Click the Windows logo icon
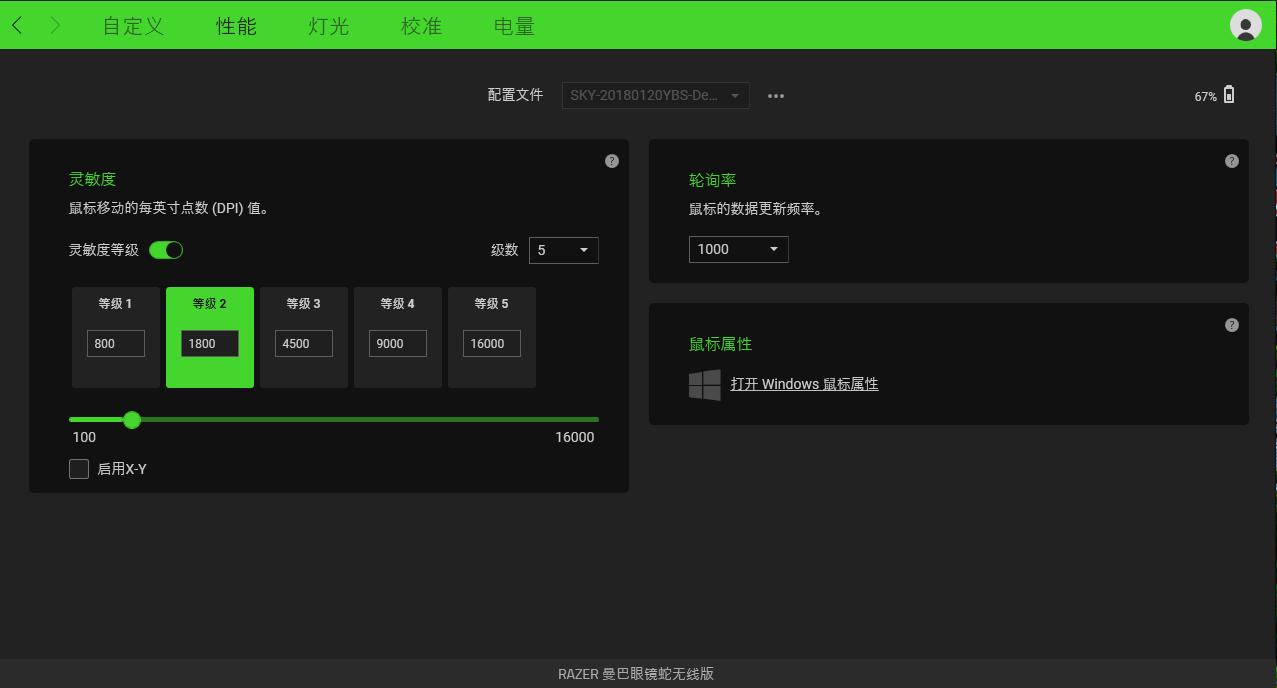The height and width of the screenshot is (688, 1277). (704, 384)
